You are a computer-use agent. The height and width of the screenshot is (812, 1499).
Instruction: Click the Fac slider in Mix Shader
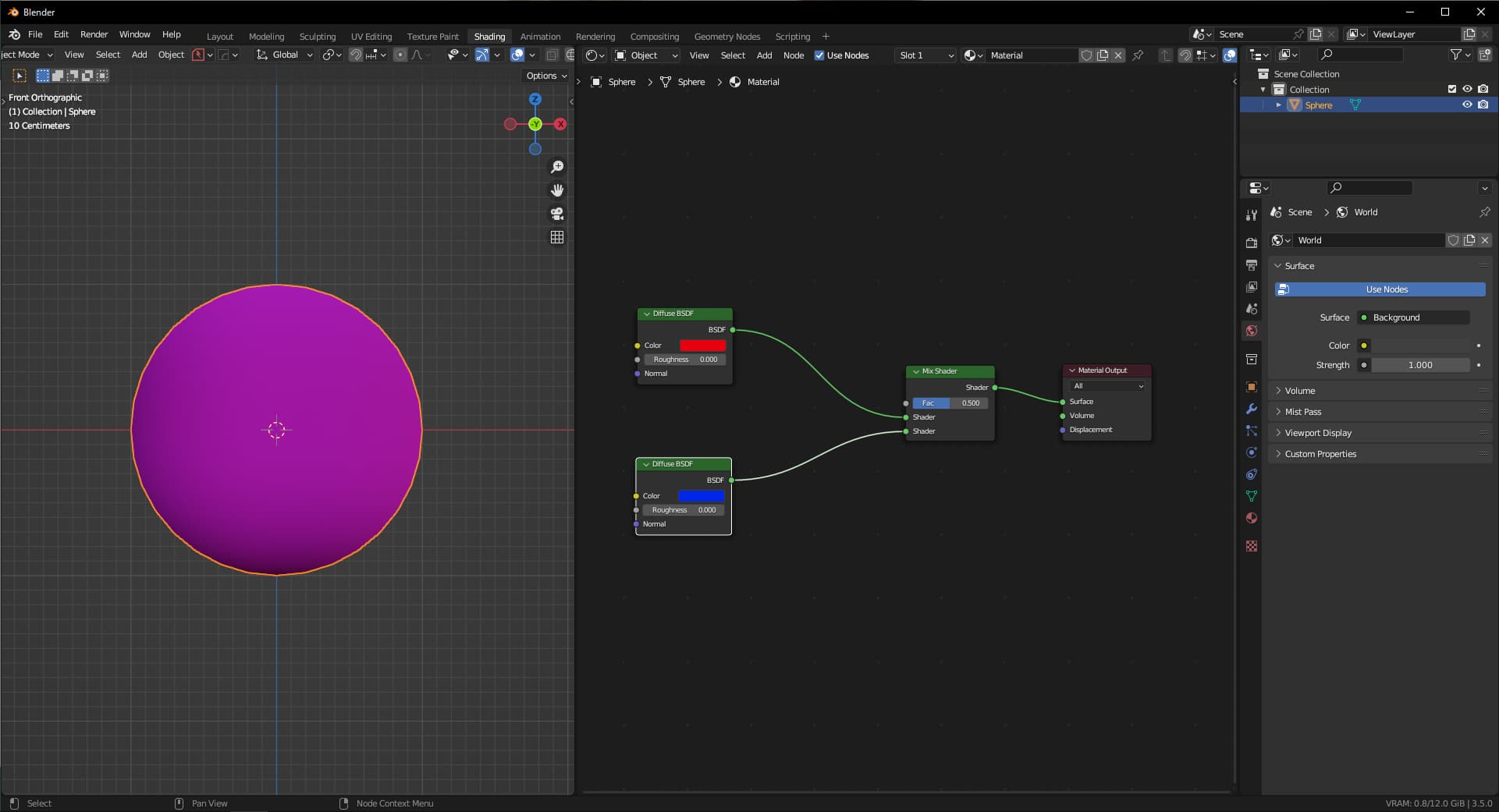950,403
